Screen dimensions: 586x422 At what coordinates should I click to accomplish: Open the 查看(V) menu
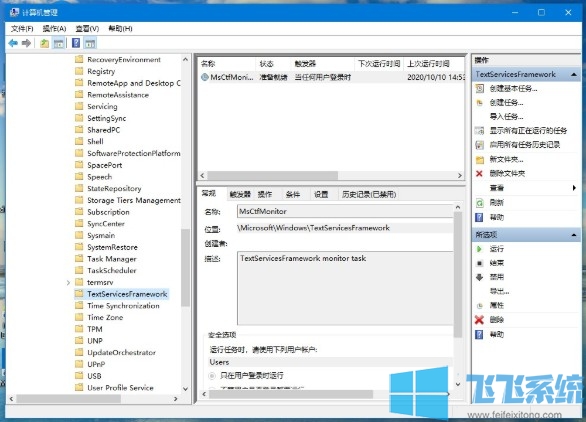pos(87,28)
